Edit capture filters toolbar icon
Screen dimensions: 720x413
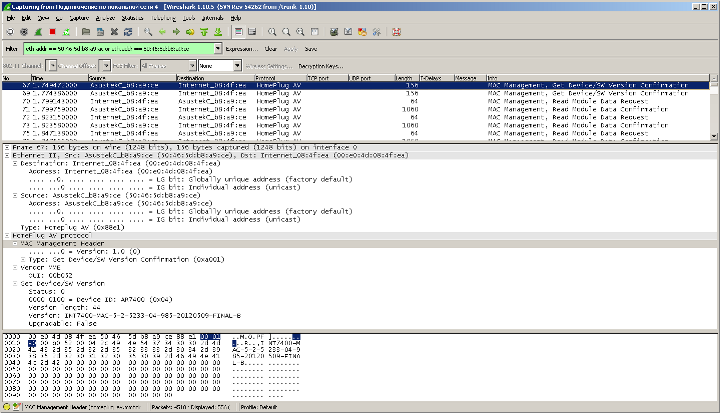tap(334, 32)
